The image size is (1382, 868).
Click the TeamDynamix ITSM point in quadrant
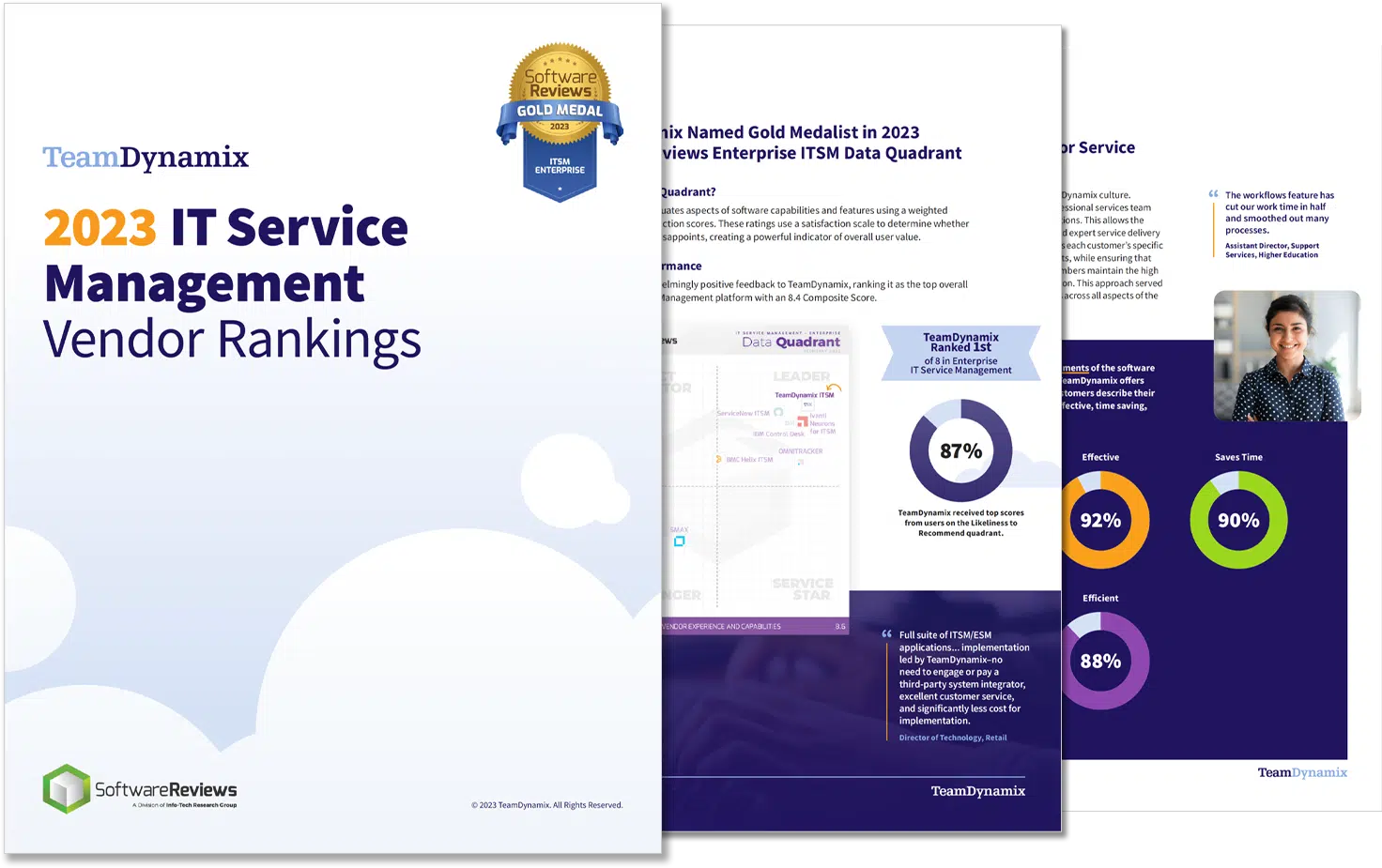pos(805,395)
